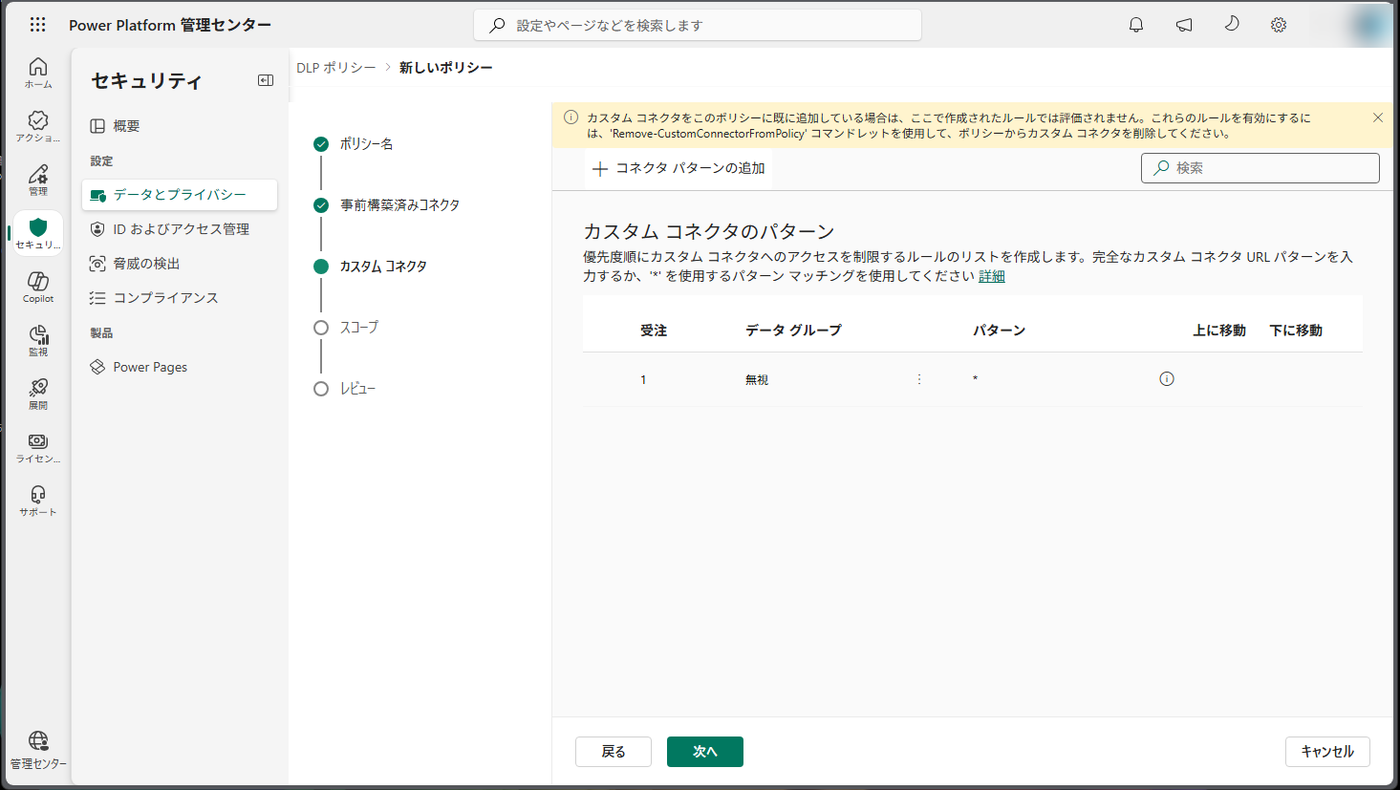This screenshot has height=790, width=1400.
Task: Click the Power Platform 管理センター title
Action: point(170,25)
